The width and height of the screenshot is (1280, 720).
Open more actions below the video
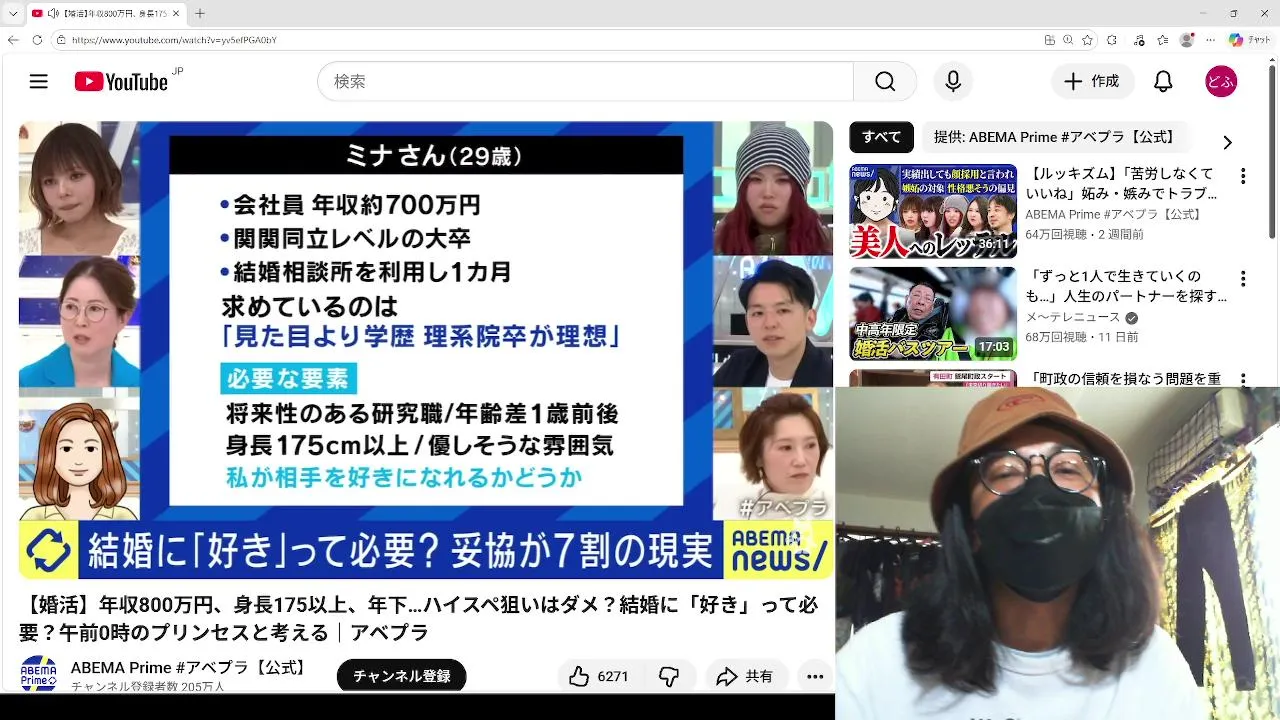(x=815, y=677)
